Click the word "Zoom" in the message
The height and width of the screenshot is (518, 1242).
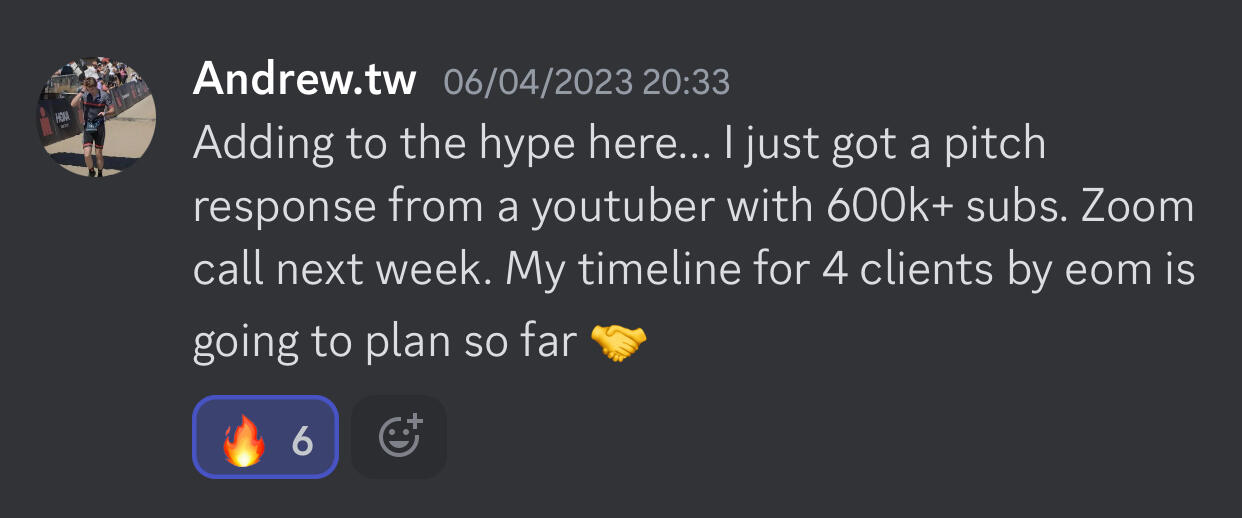tap(1139, 208)
